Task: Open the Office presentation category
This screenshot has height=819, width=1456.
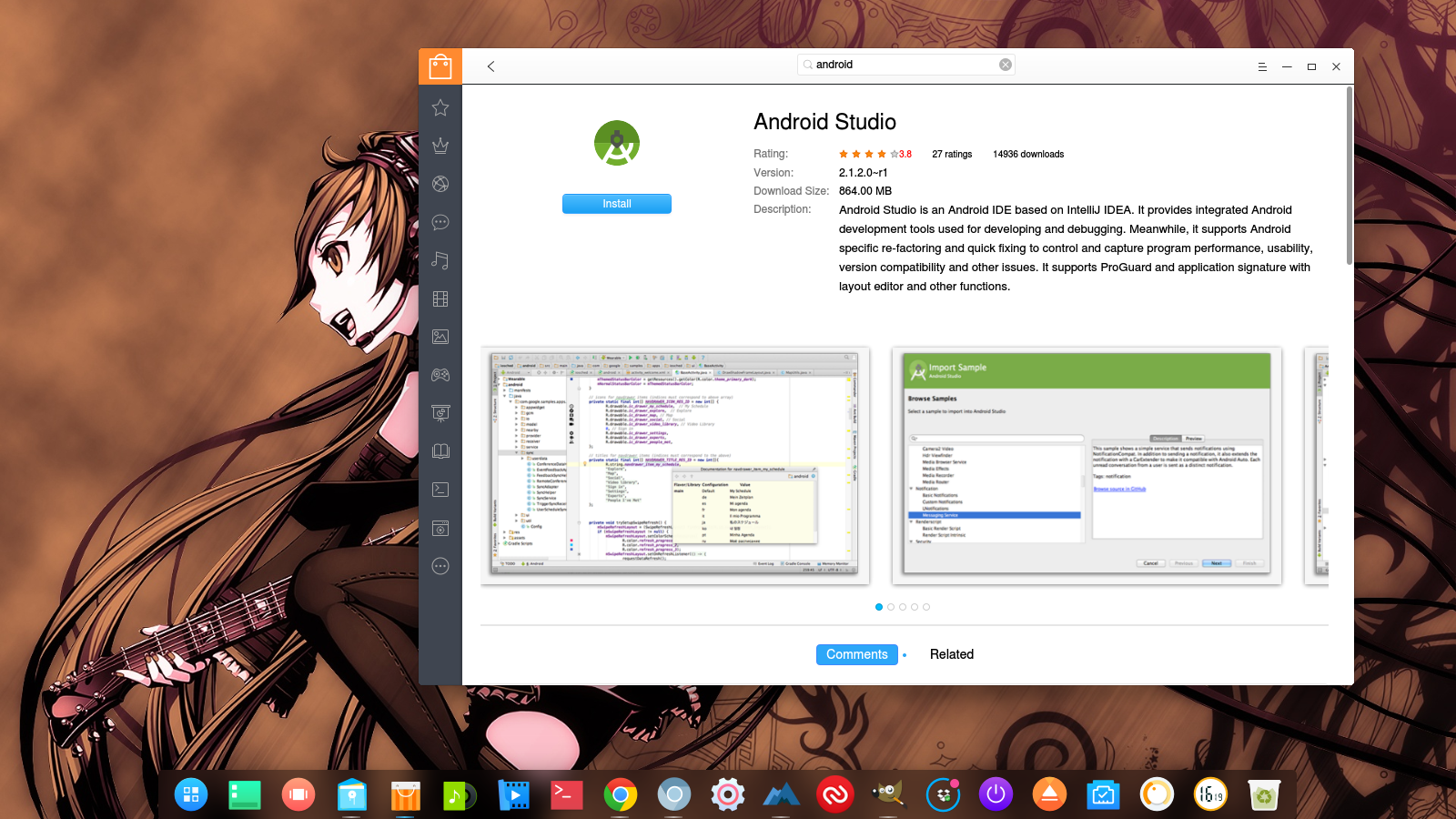Action: click(440, 413)
